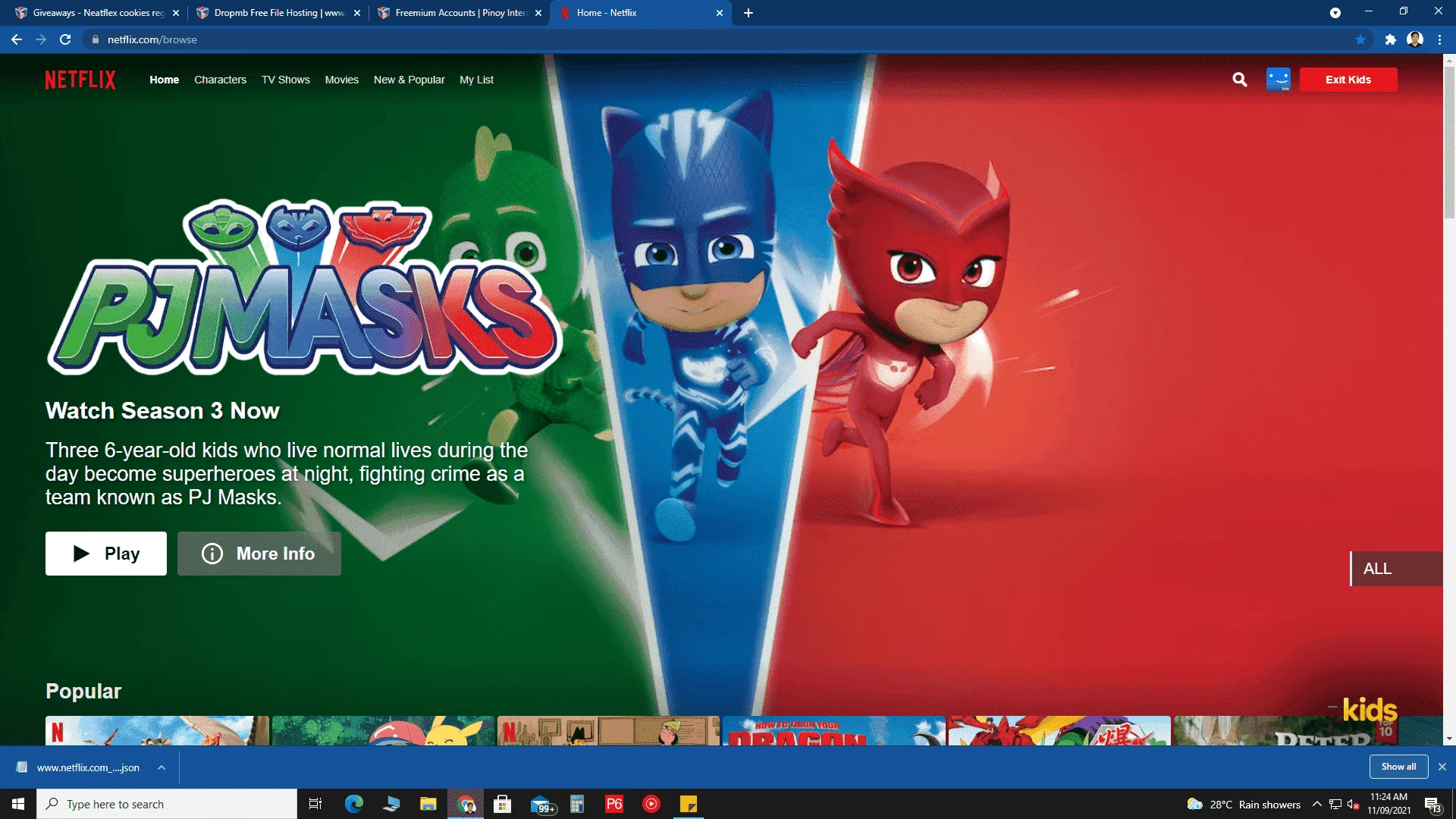
Task: Close the downloads bar
Action: point(1442,767)
